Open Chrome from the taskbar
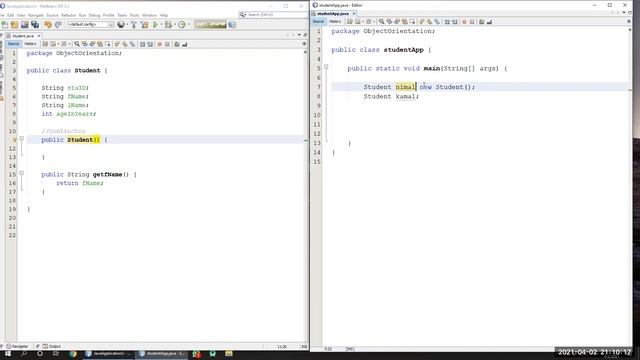The width and height of the screenshot is (640, 360). tap(73, 354)
